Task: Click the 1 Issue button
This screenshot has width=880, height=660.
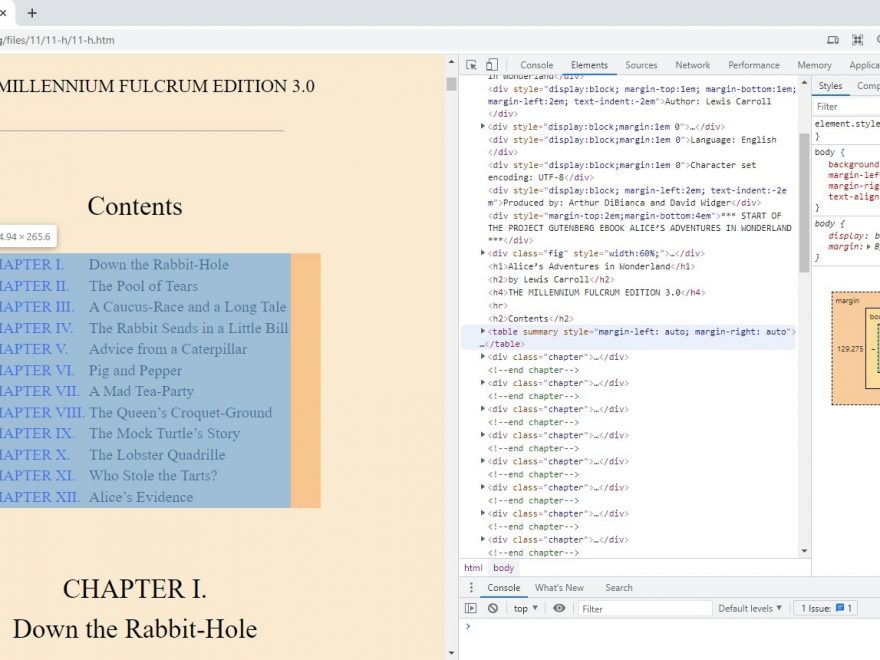Action: click(825, 608)
